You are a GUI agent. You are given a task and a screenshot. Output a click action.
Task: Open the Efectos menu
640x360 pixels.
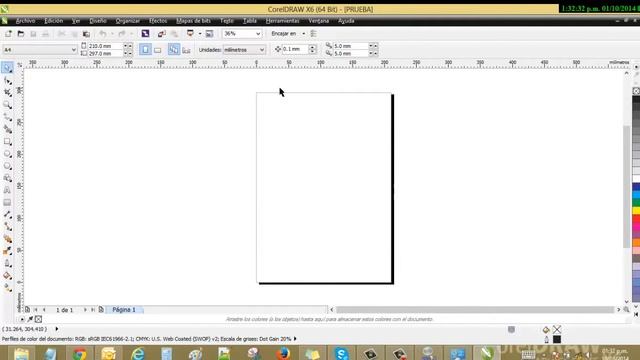158,20
